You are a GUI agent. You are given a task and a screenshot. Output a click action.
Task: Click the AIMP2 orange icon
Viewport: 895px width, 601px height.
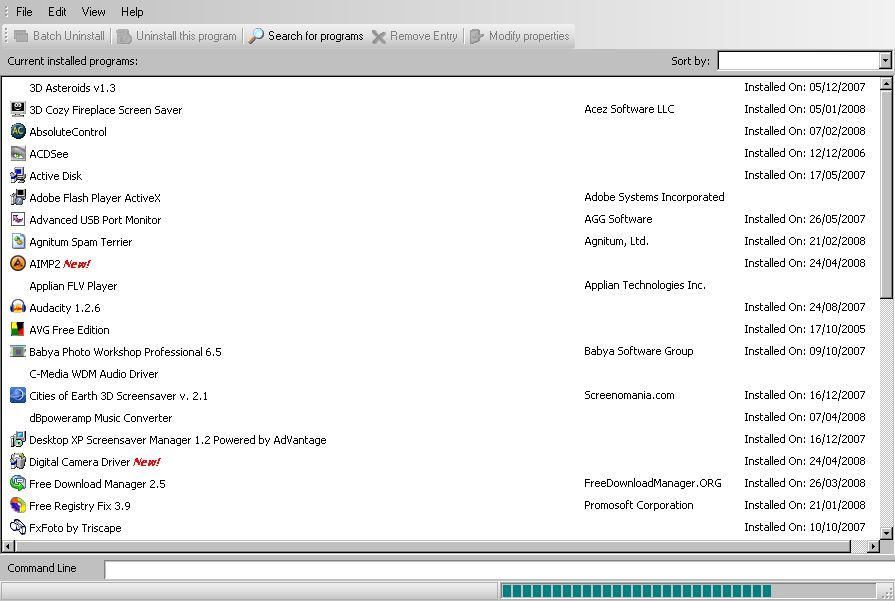pos(18,263)
